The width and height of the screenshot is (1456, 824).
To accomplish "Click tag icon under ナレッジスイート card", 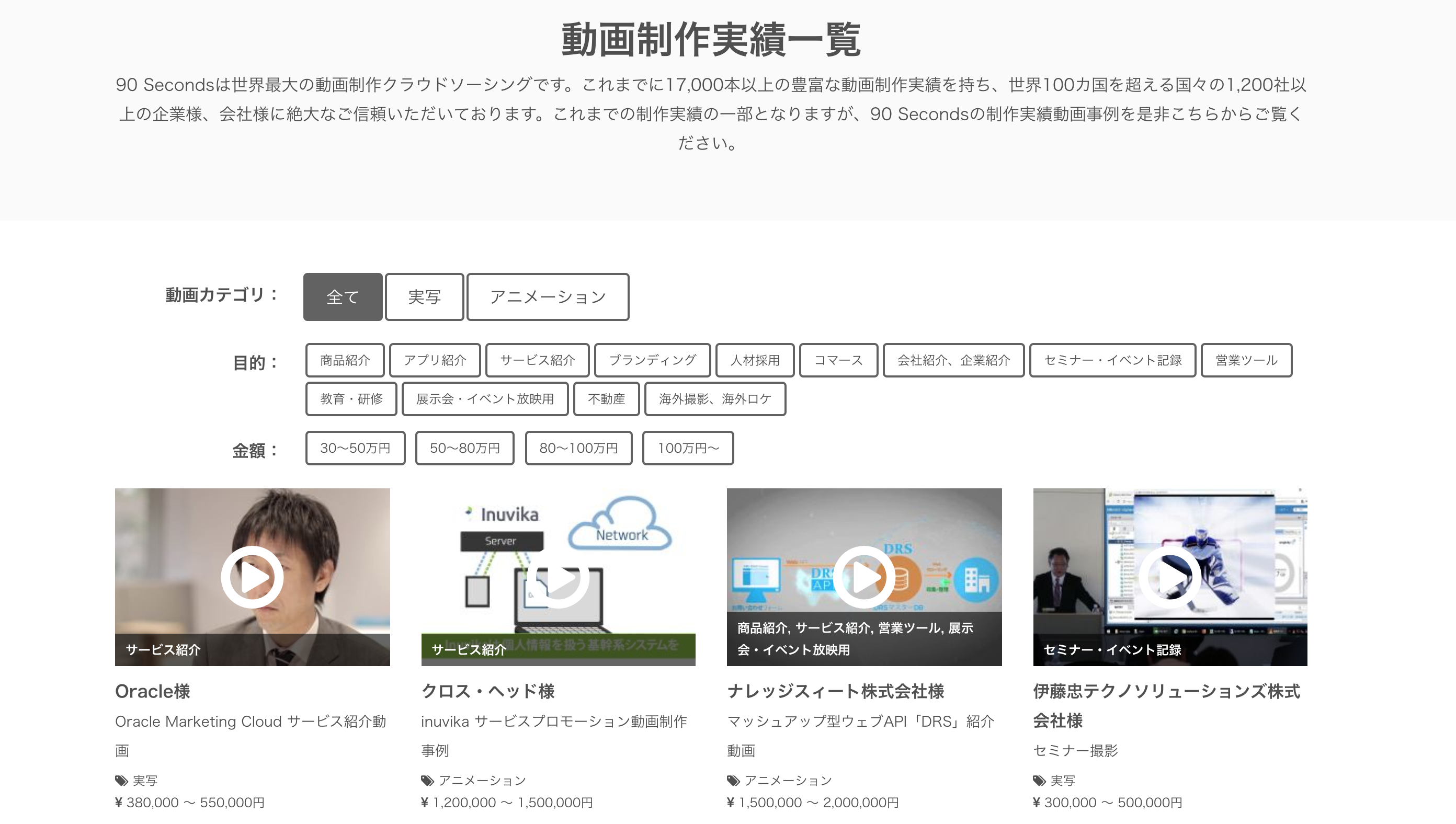I will pos(733,781).
